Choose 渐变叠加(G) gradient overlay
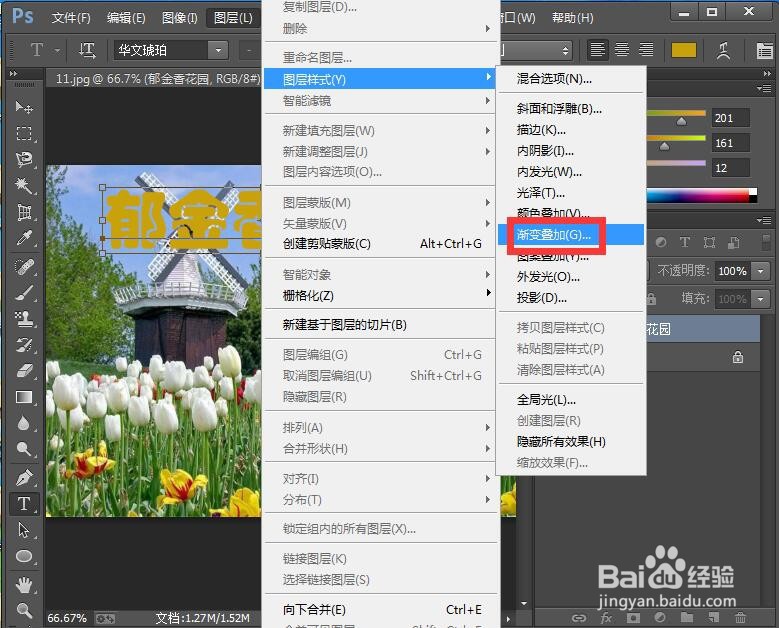Viewport: 779px width, 628px height. pos(571,235)
